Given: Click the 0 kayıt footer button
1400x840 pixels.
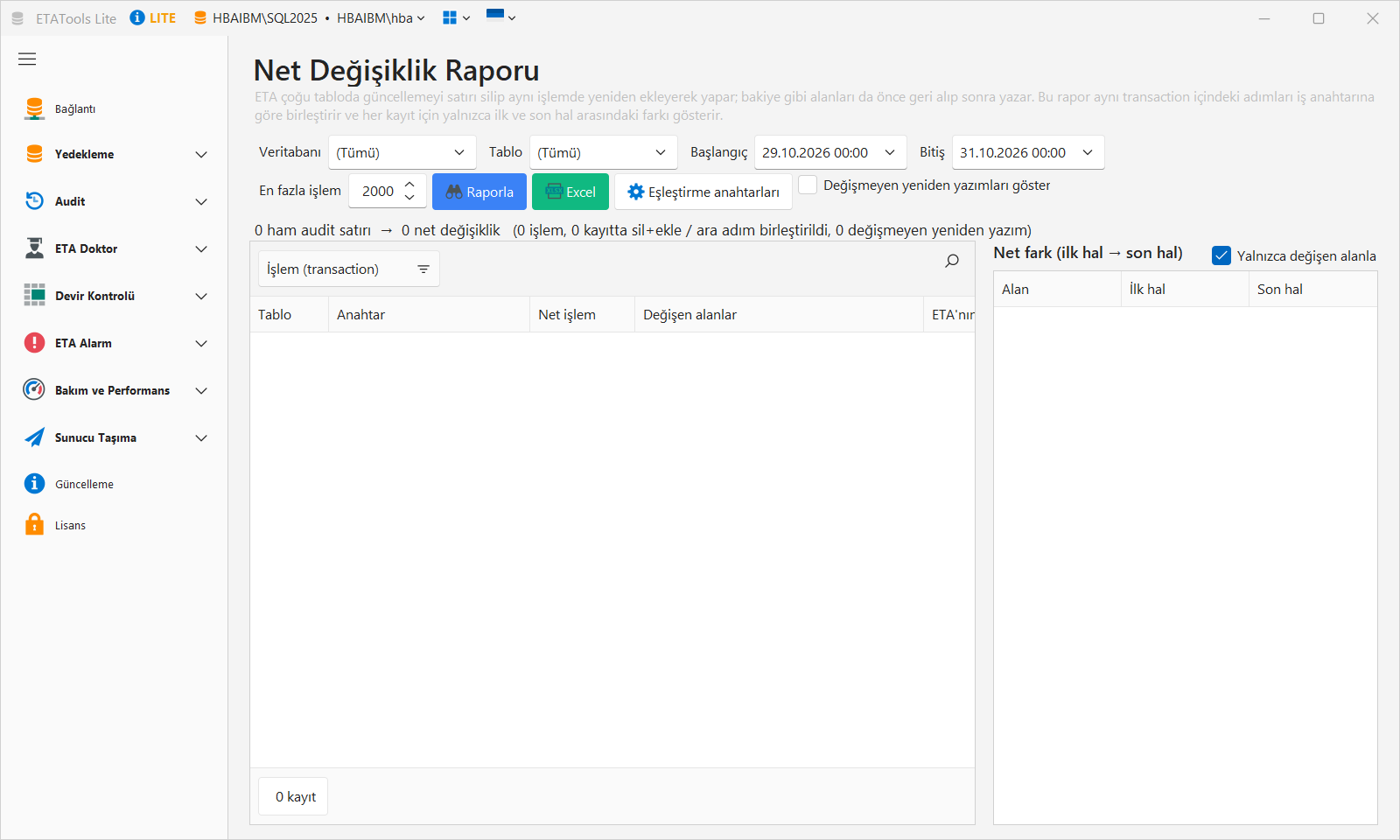Looking at the screenshot, I should pyautogui.click(x=293, y=796).
